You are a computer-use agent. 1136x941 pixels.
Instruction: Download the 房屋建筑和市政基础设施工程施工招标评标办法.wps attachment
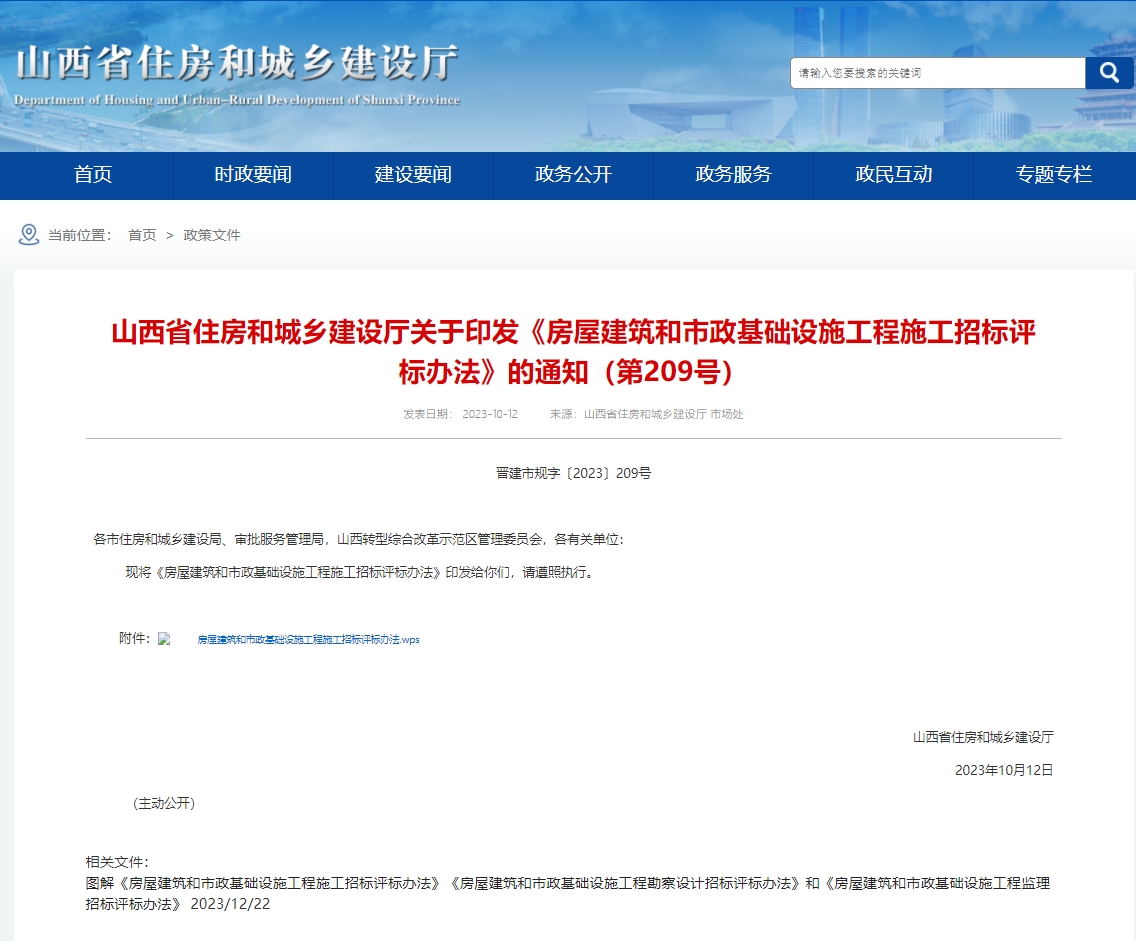(308, 639)
